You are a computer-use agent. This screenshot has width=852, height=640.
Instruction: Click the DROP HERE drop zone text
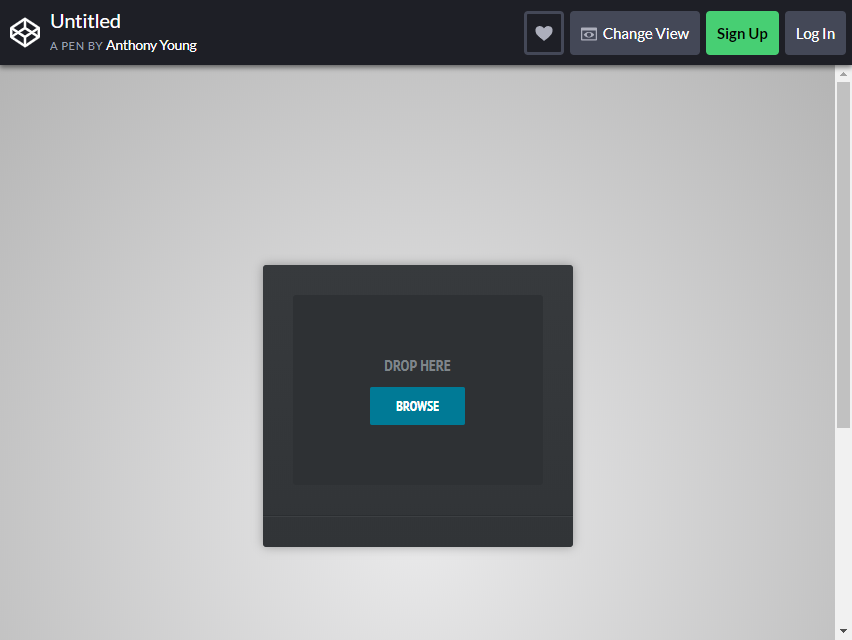point(417,366)
